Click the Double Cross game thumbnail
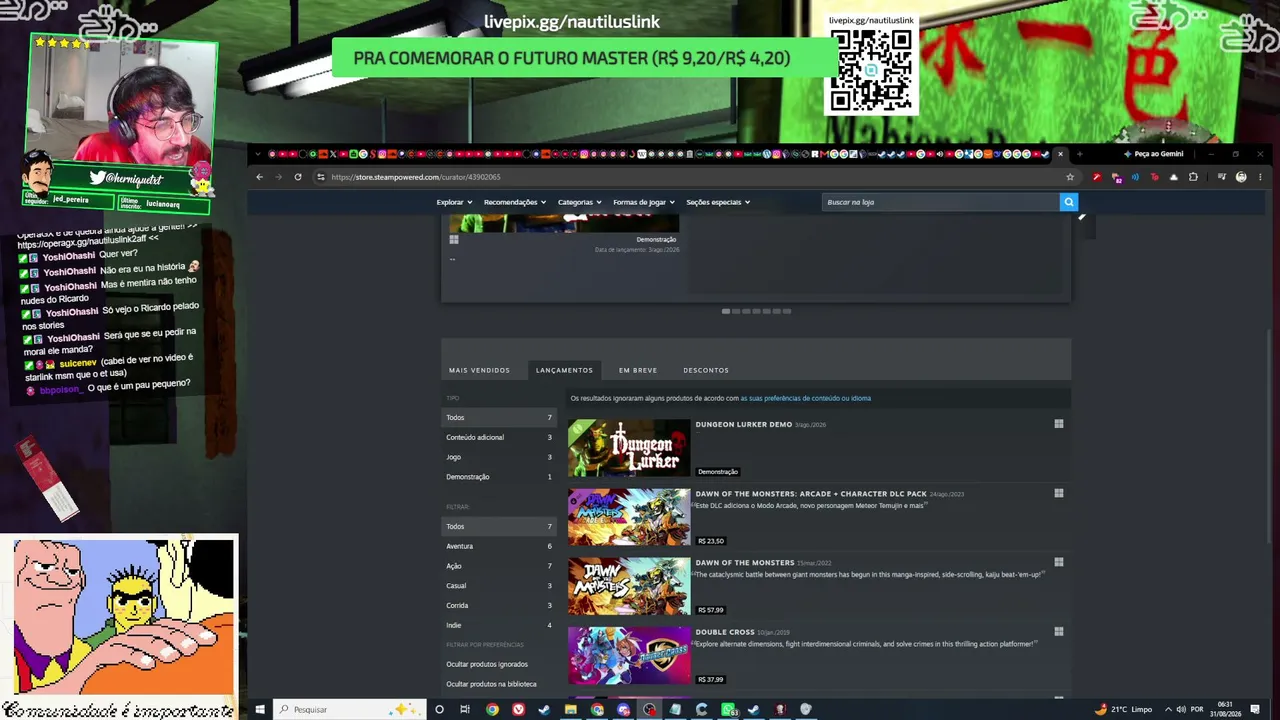Viewport: 1280px width, 720px height. pyautogui.click(x=629, y=655)
